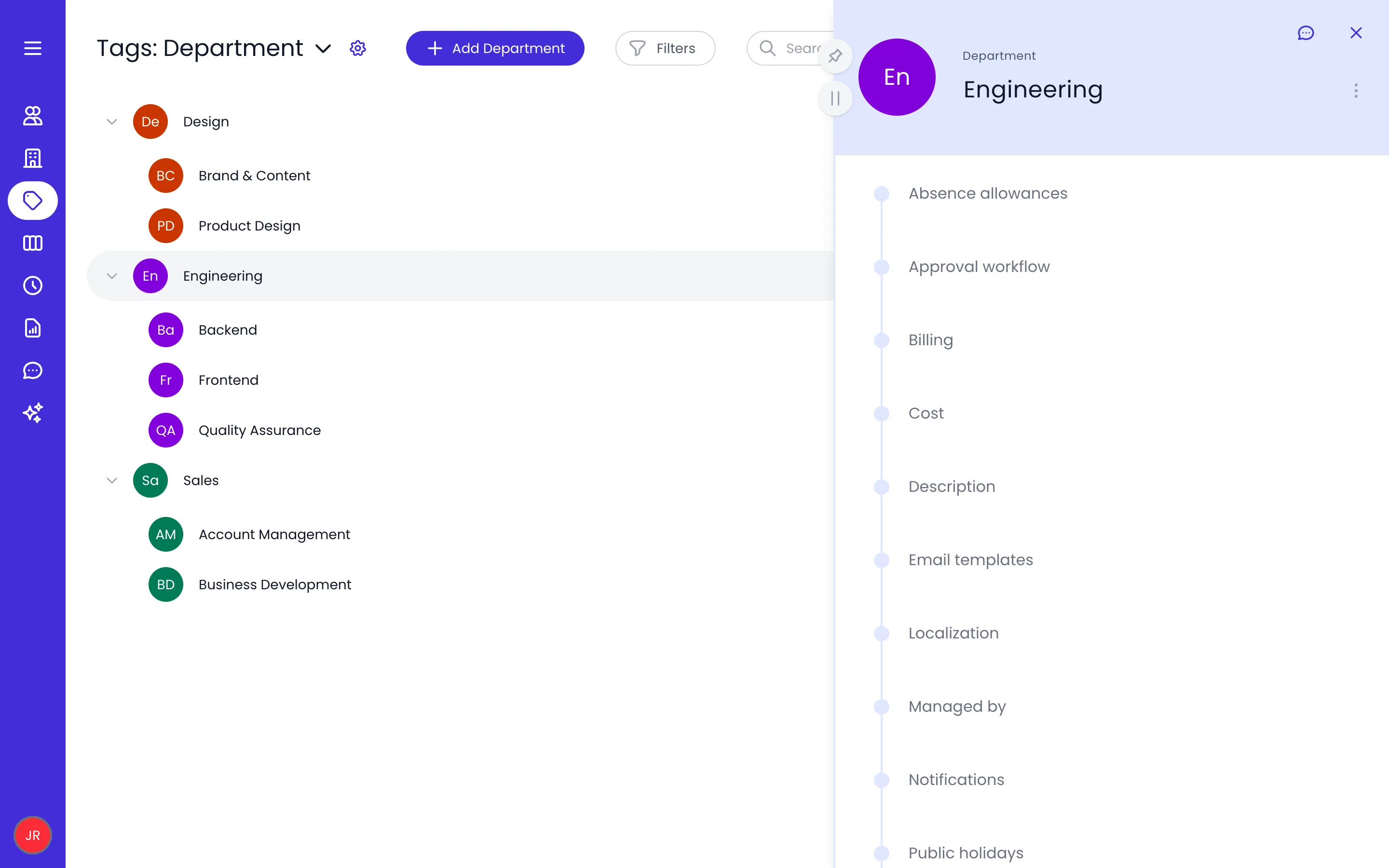Open comments icon in Engineering panel
The width and height of the screenshot is (1389, 868).
tap(1306, 33)
